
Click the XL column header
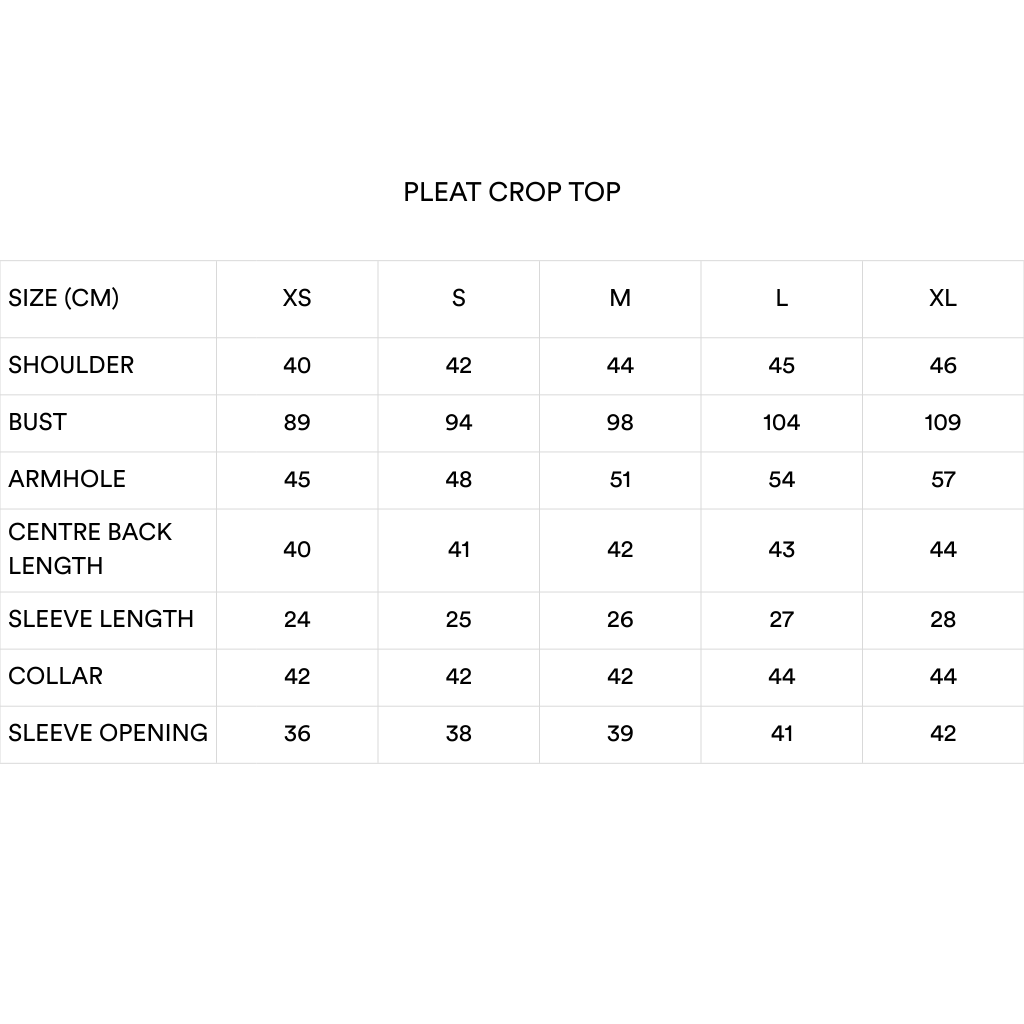(943, 298)
